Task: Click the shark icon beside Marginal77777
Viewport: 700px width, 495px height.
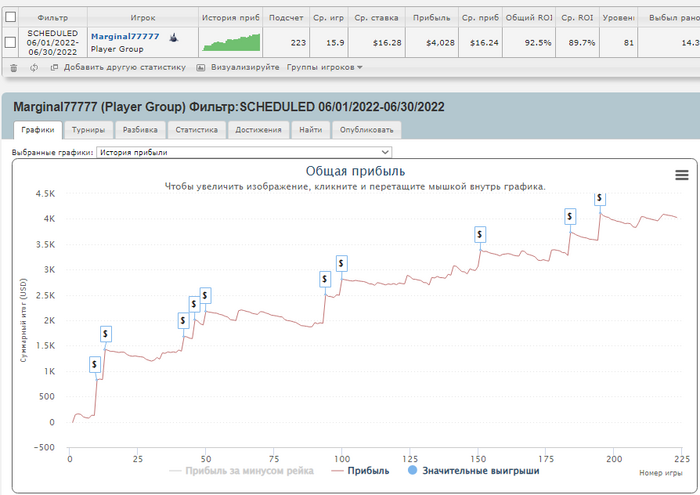Action: point(174,37)
